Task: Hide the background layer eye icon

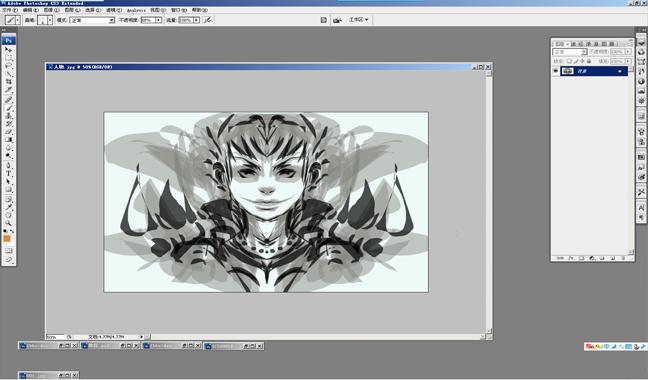Action: point(555,71)
